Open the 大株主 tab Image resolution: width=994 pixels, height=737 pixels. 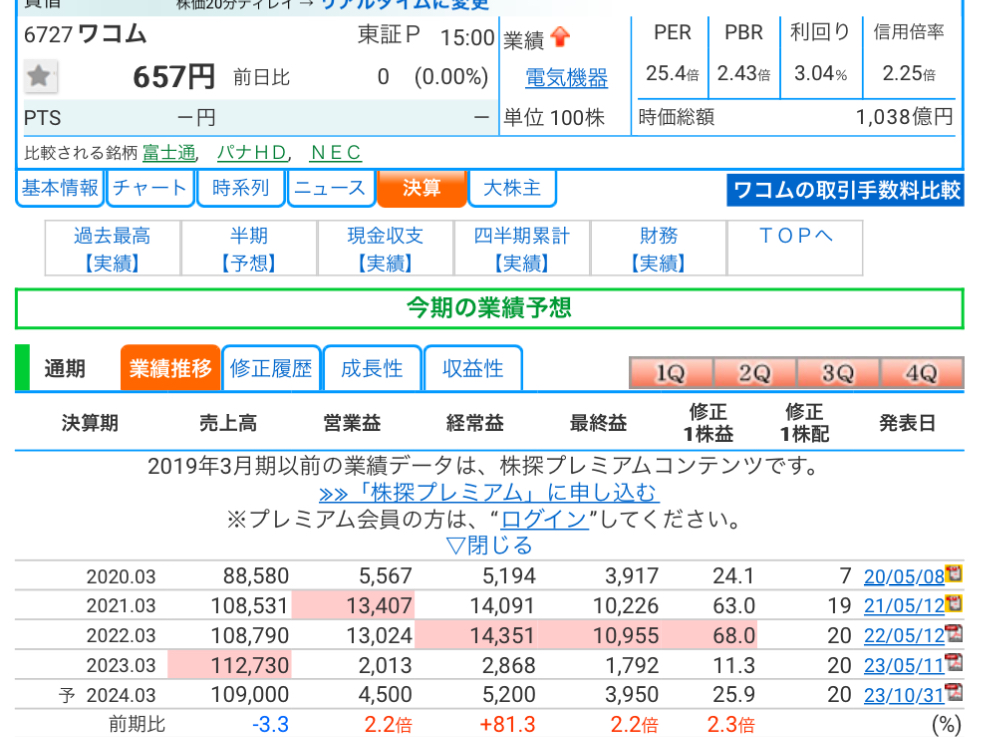pyautogui.click(x=512, y=188)
